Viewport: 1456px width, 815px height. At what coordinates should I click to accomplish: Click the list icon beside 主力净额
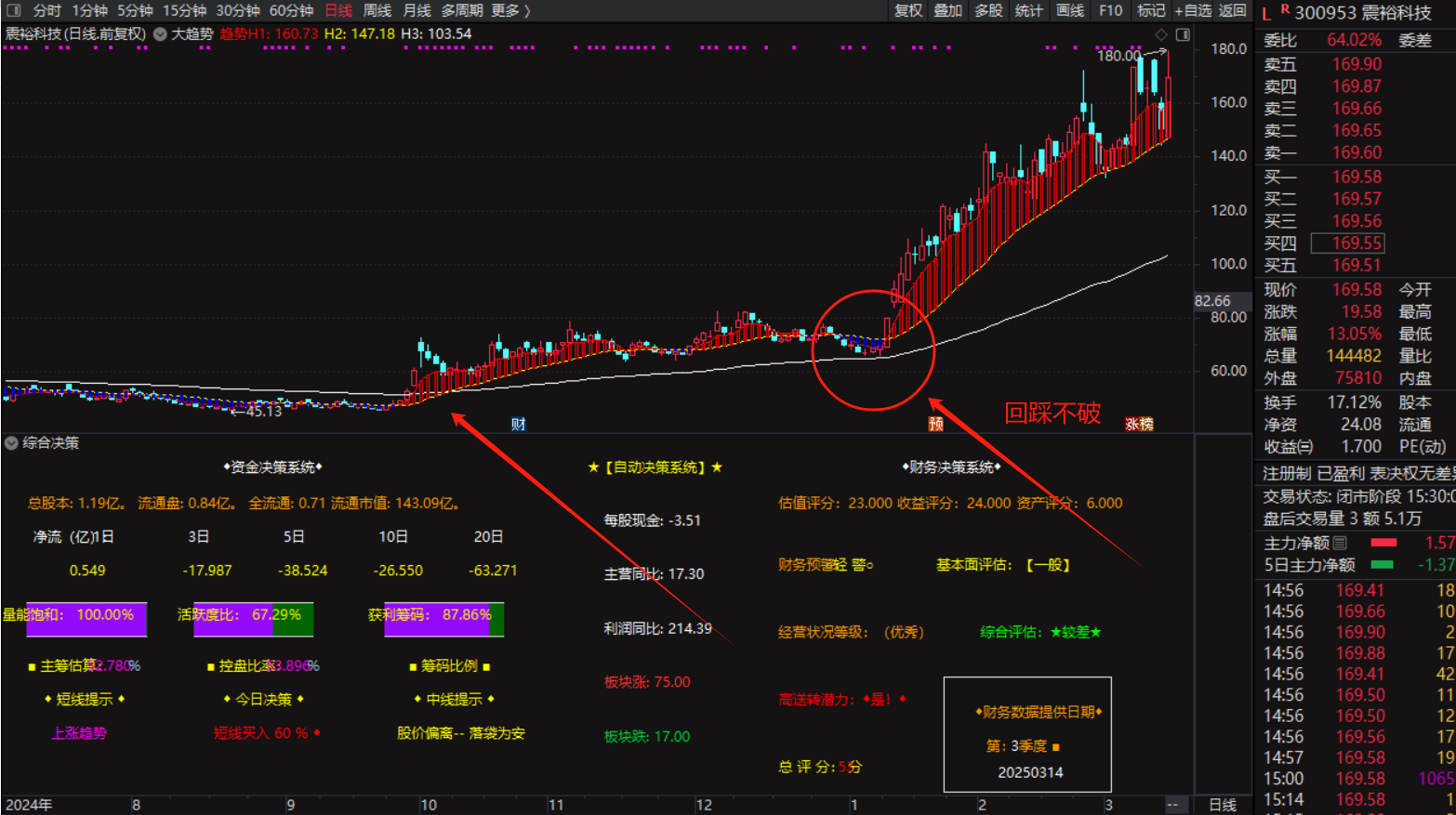[1340, 543]
